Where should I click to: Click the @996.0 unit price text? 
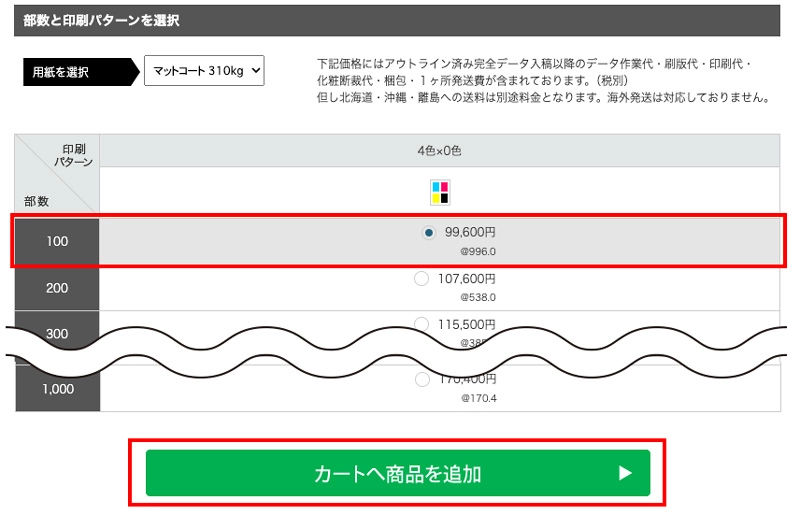tap(477, 252)
